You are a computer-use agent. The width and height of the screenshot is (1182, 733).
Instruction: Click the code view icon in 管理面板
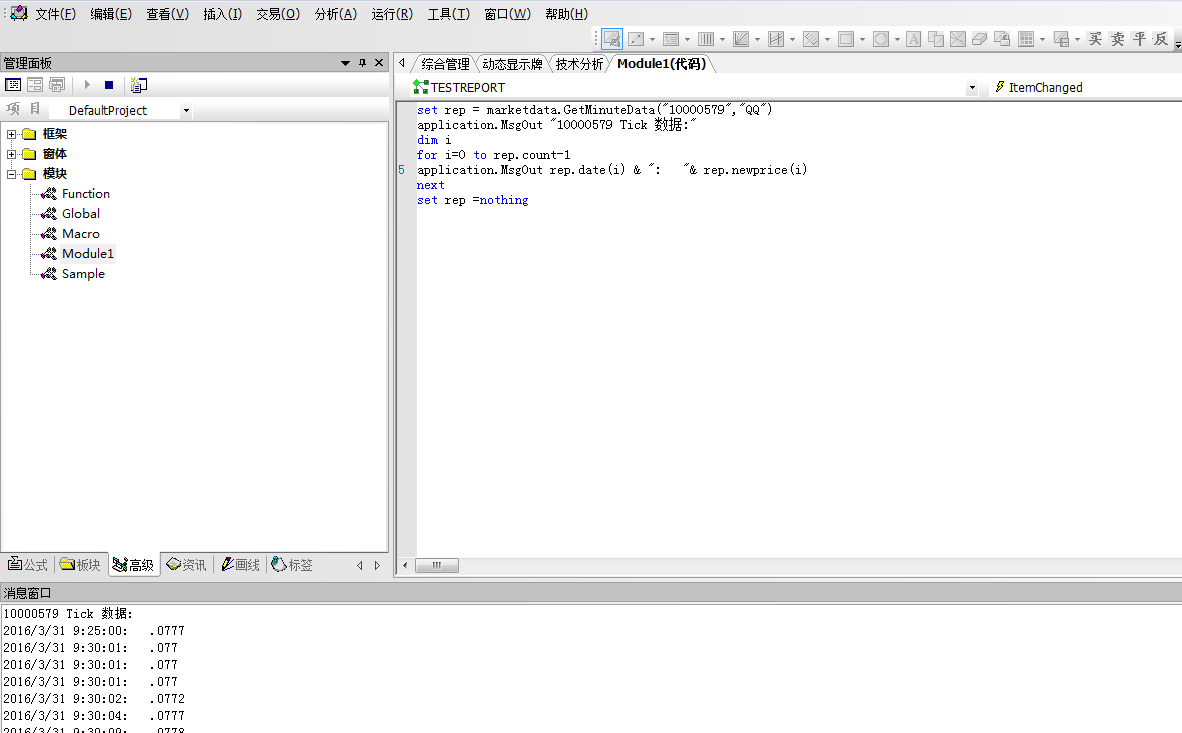pyautogui.click(x=13, y=84)
